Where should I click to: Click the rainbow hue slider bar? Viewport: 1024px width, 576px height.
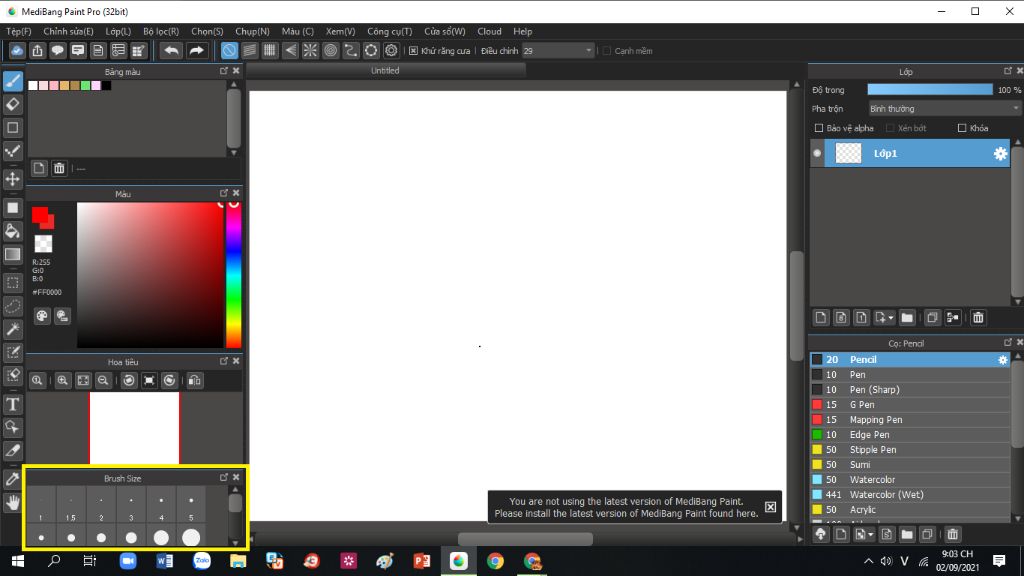233,275
